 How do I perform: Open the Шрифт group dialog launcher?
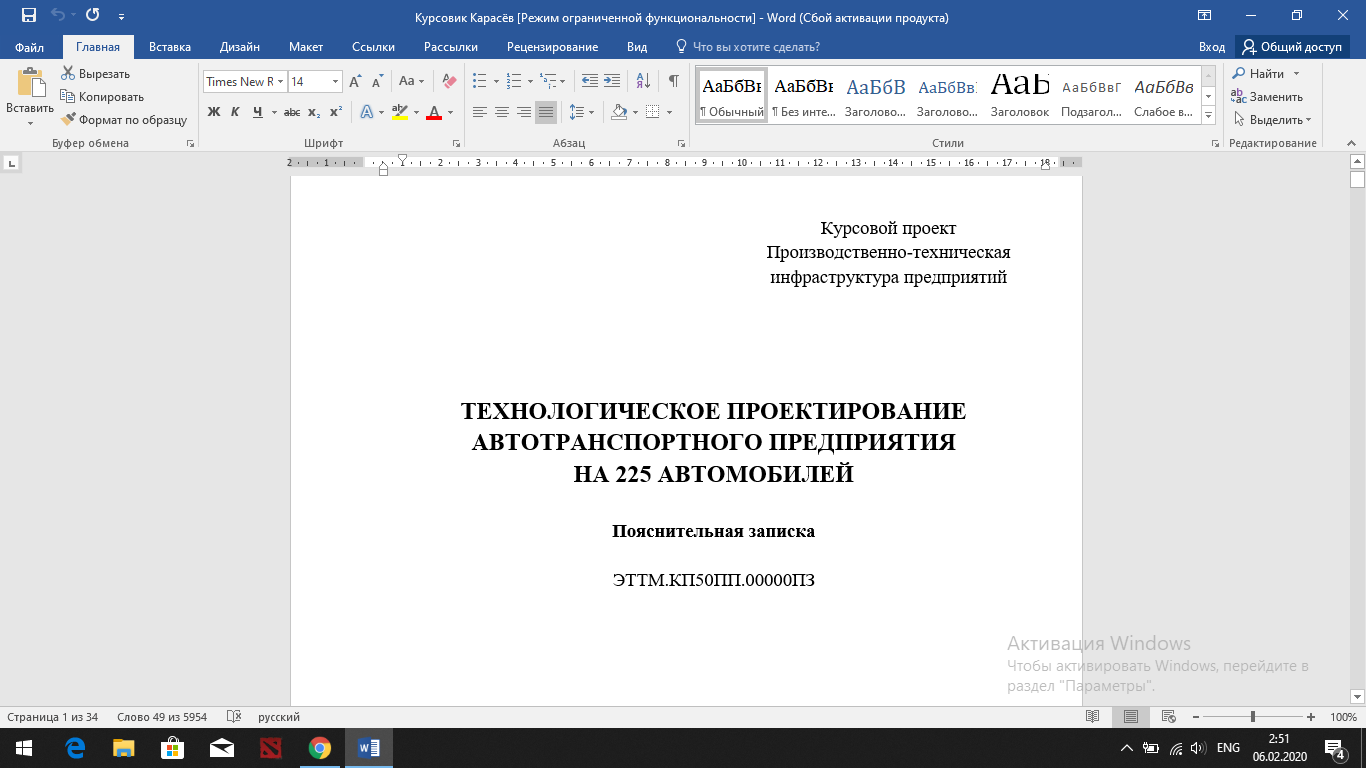(x=458, y=144)
